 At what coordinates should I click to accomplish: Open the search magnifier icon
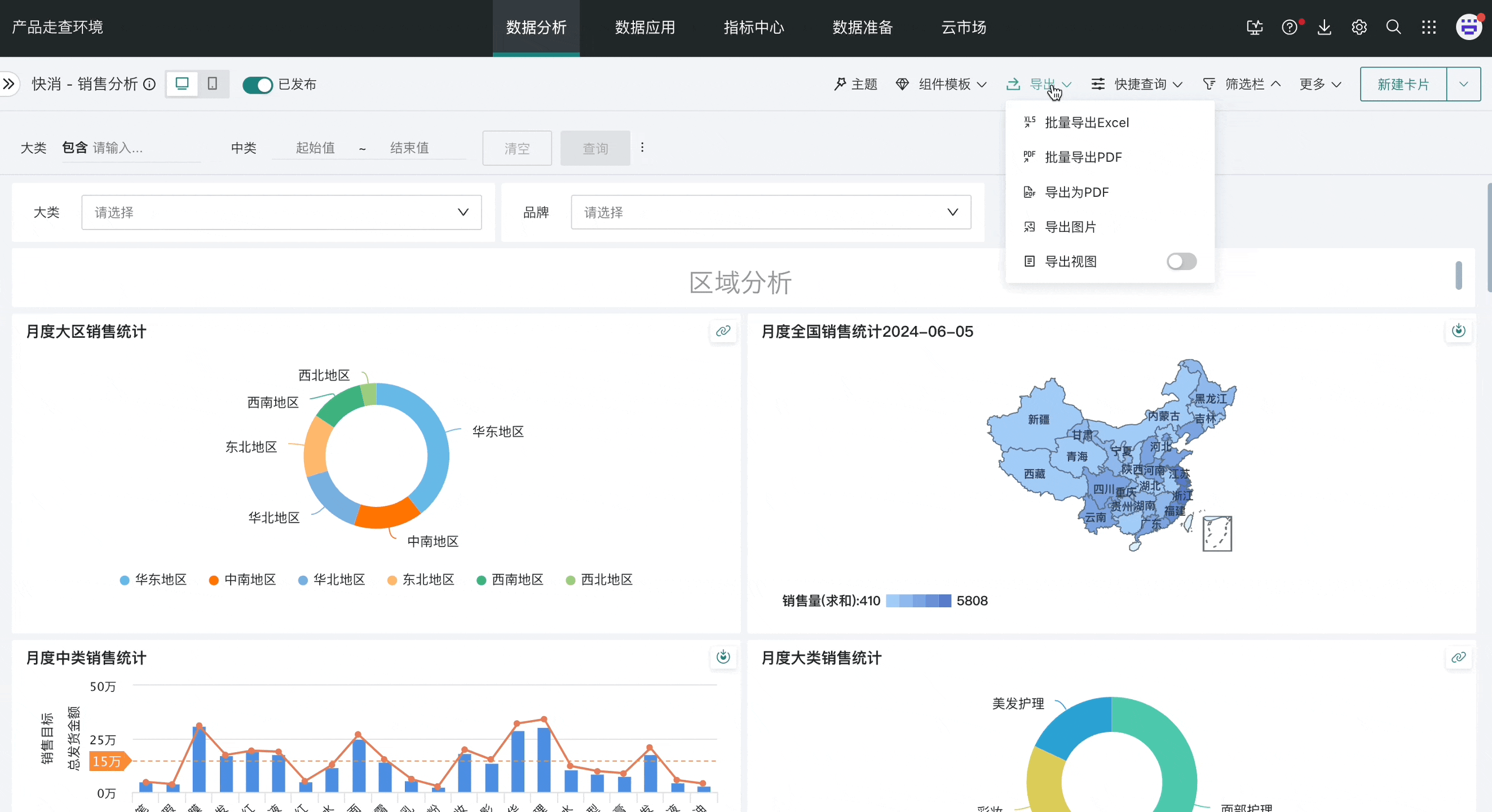coord(1393,27)
